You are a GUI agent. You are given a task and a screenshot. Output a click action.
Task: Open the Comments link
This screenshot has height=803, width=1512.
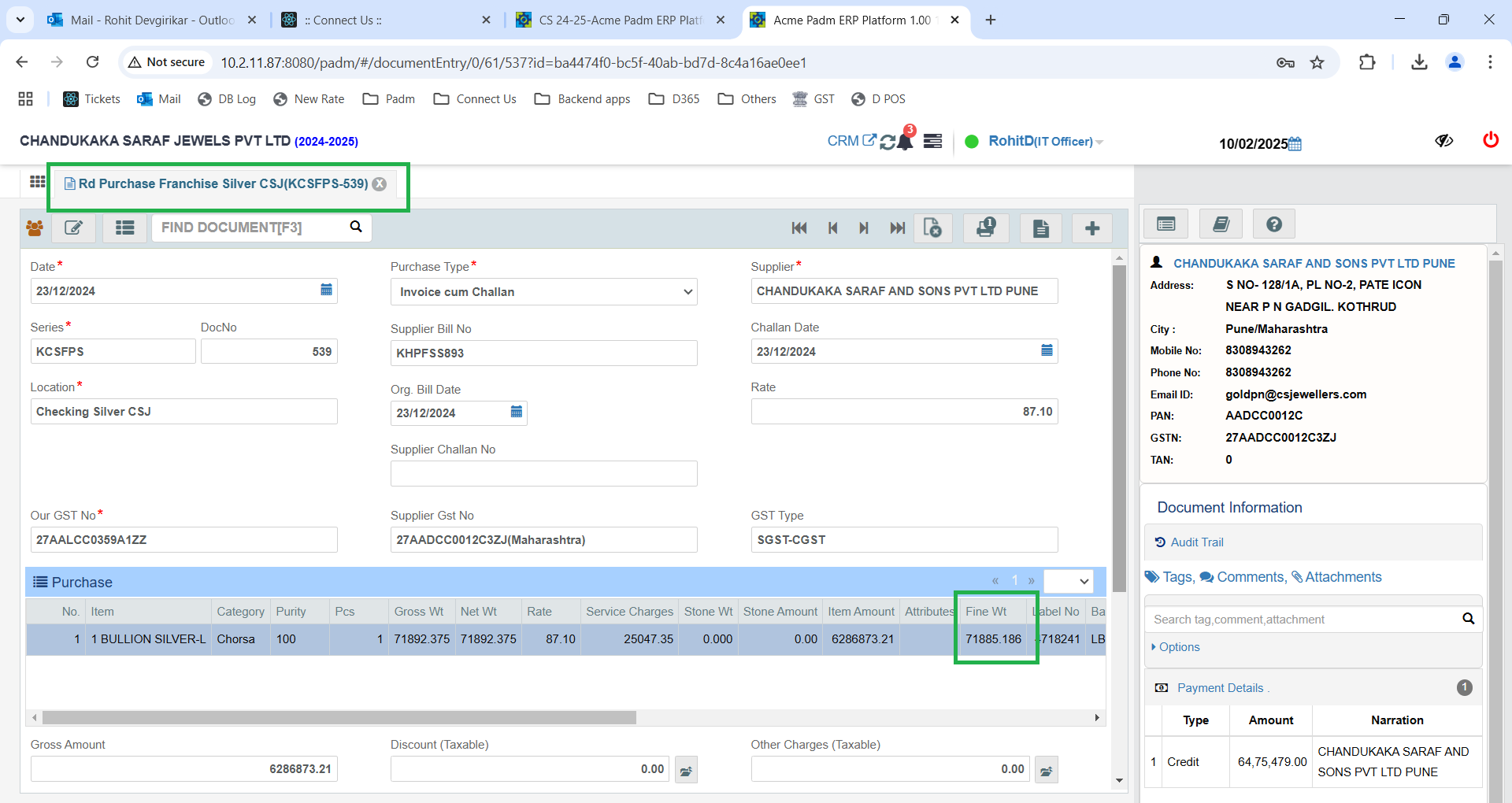click(1243, 577)
